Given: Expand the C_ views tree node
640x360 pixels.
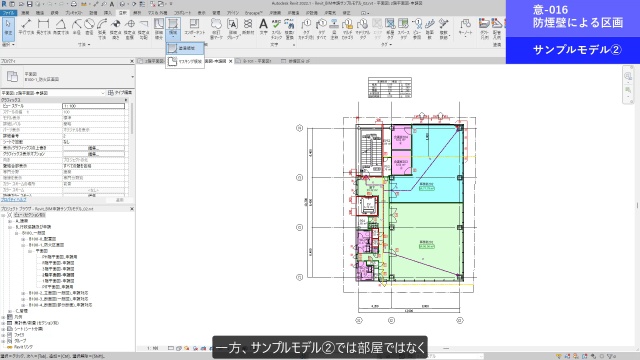Looking at the screenshot, I should [x=10, y=311].
